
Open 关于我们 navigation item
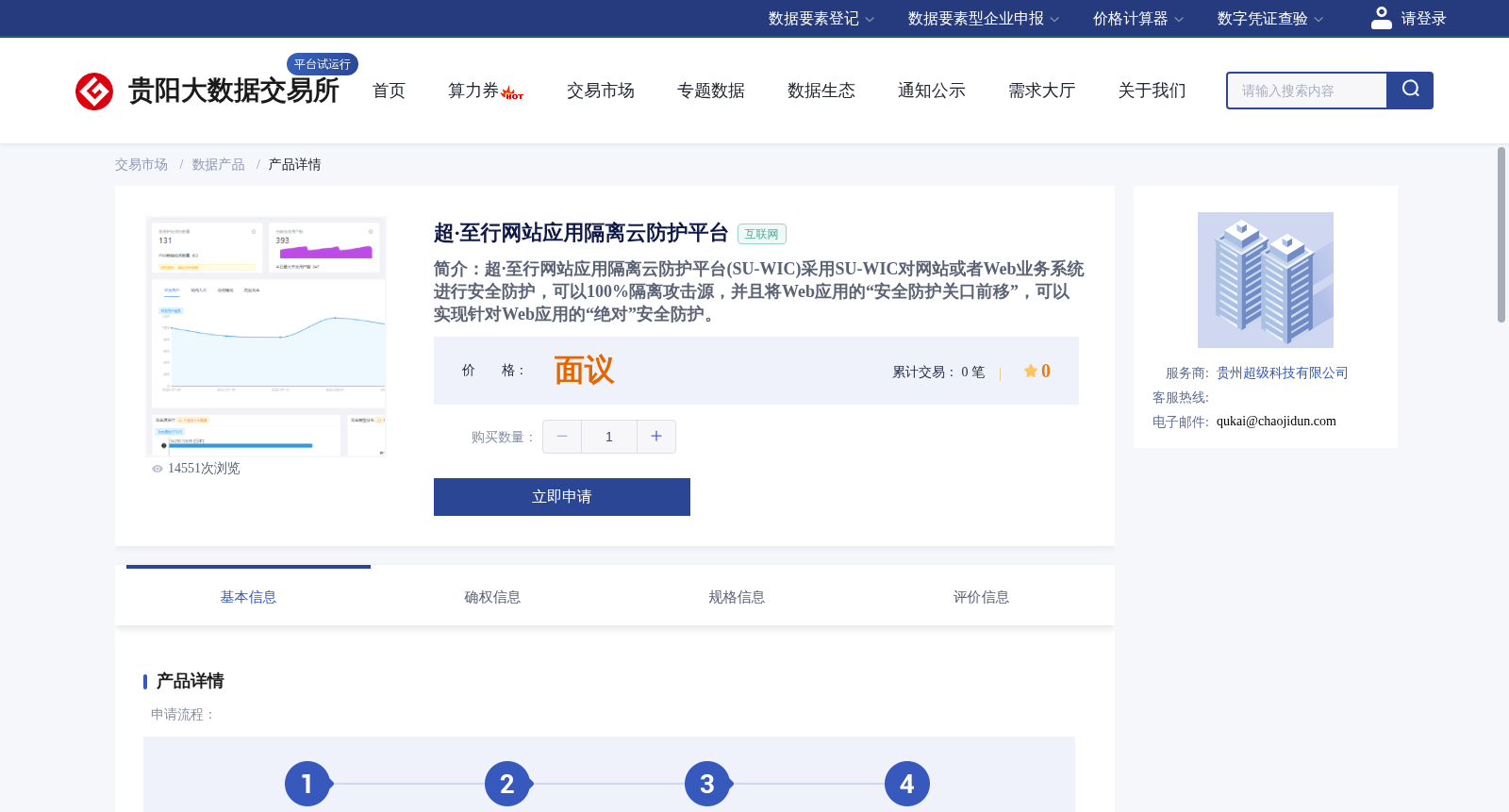click(x=1152, y=91)
